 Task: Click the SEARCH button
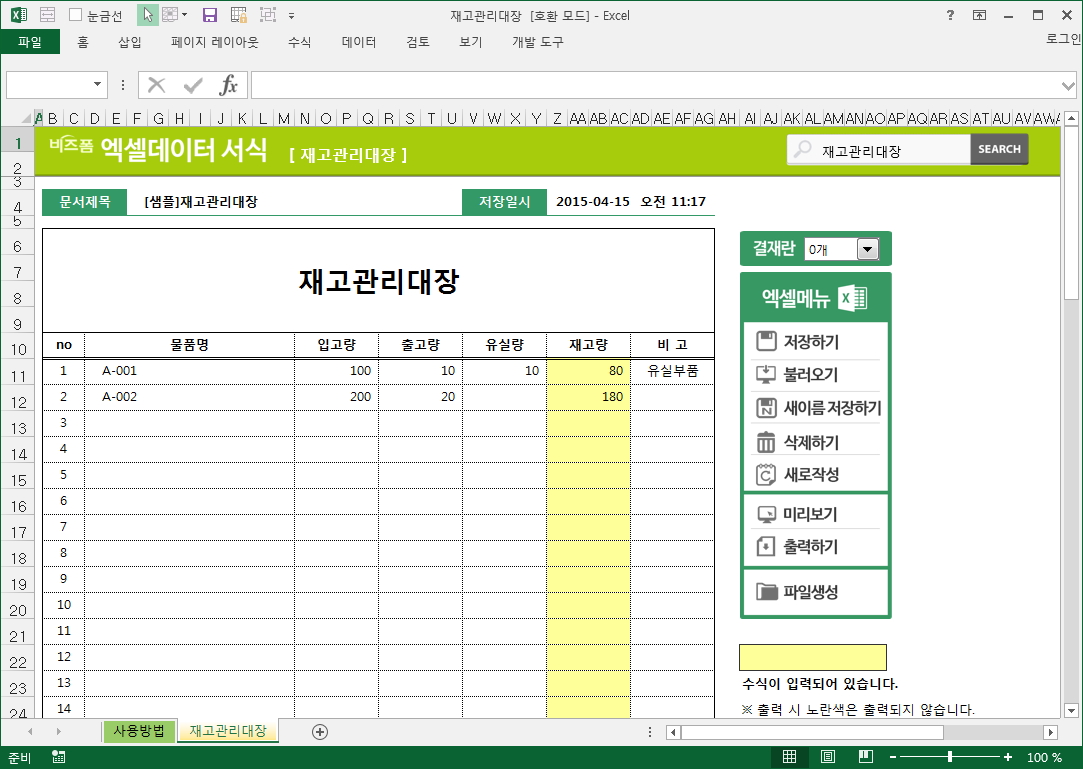998,149
